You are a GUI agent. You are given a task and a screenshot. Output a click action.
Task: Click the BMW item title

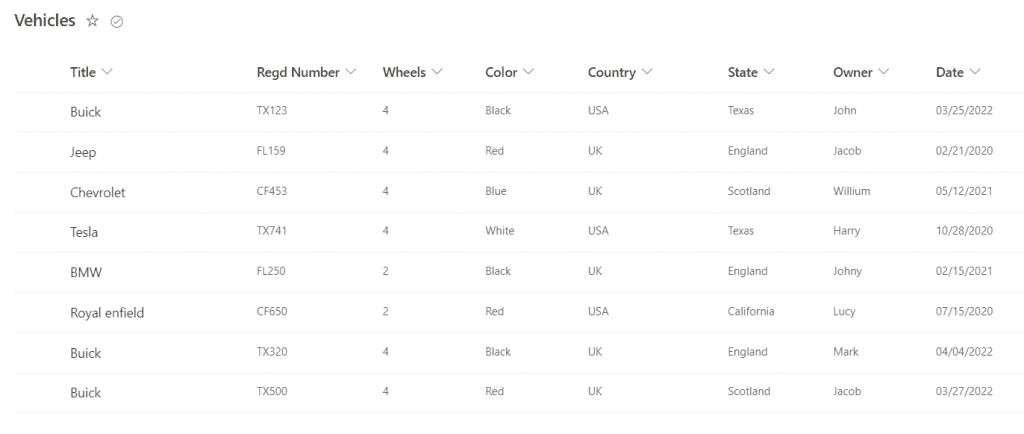click(86, 273)
